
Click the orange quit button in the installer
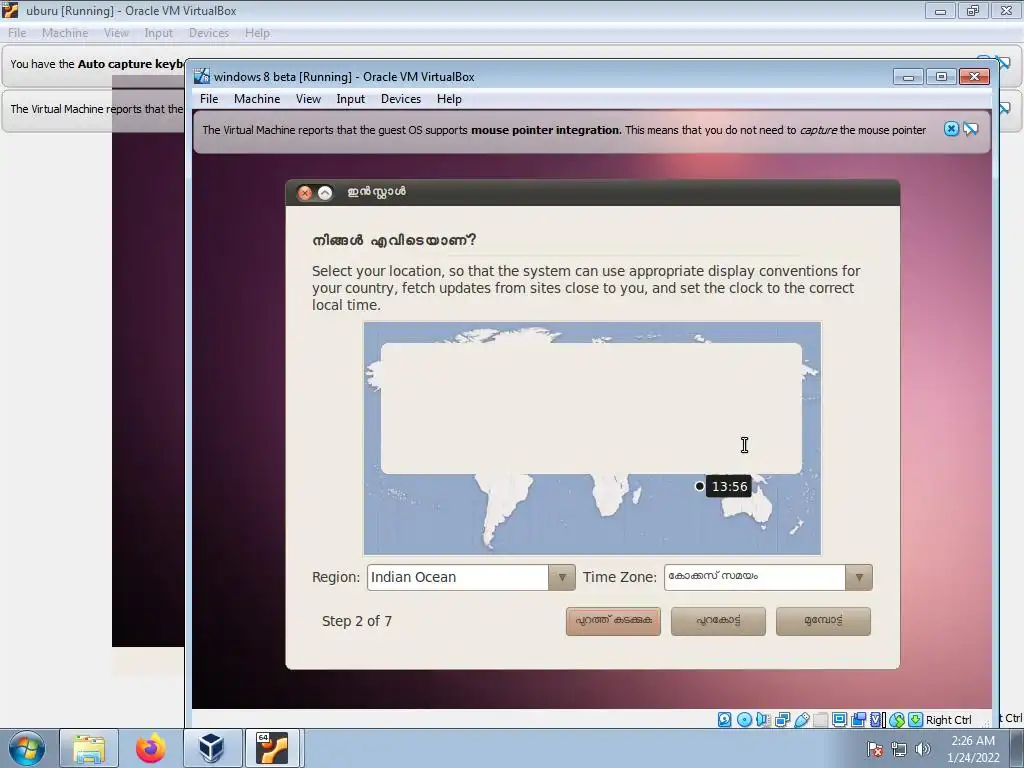pyautogui.click(x=613, y=621)
